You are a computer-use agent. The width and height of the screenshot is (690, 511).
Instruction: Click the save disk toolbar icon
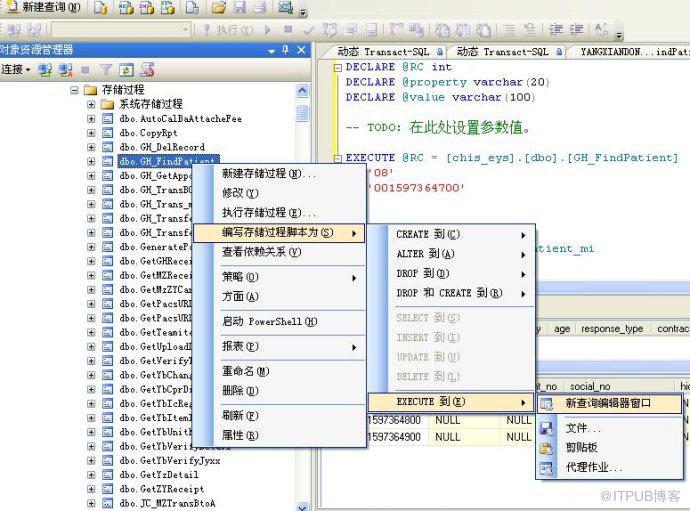[239, 7]
